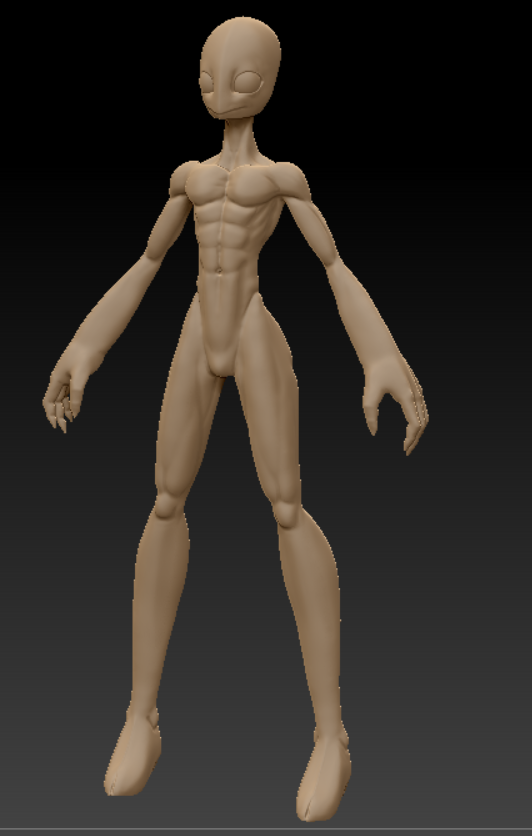This screenshot has height=836, width=532.
Task: Select the shoulder on the right side
Action: pyautogui.click(x=292, y=180)
